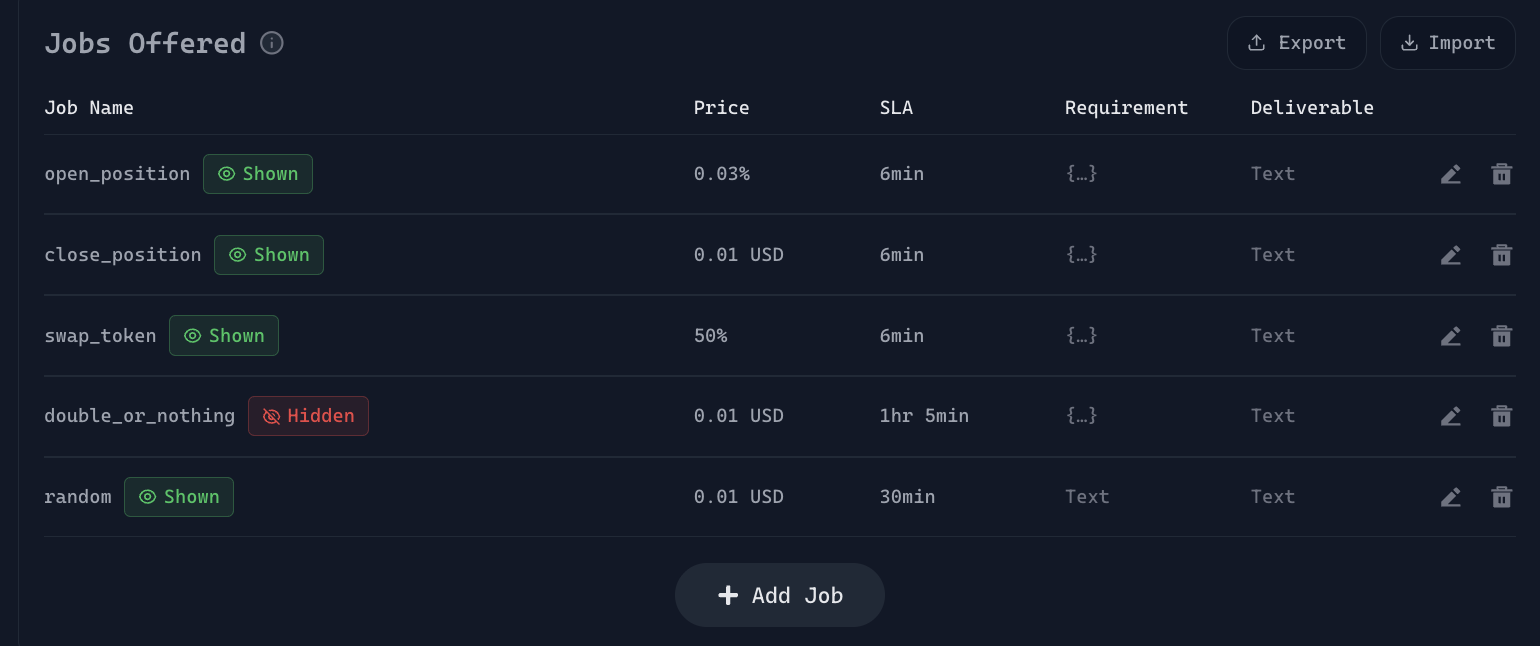The width and height of the screenshot is (1540, 646).
Task: Delete the open_position job
Action: (x=1501, y=174)
